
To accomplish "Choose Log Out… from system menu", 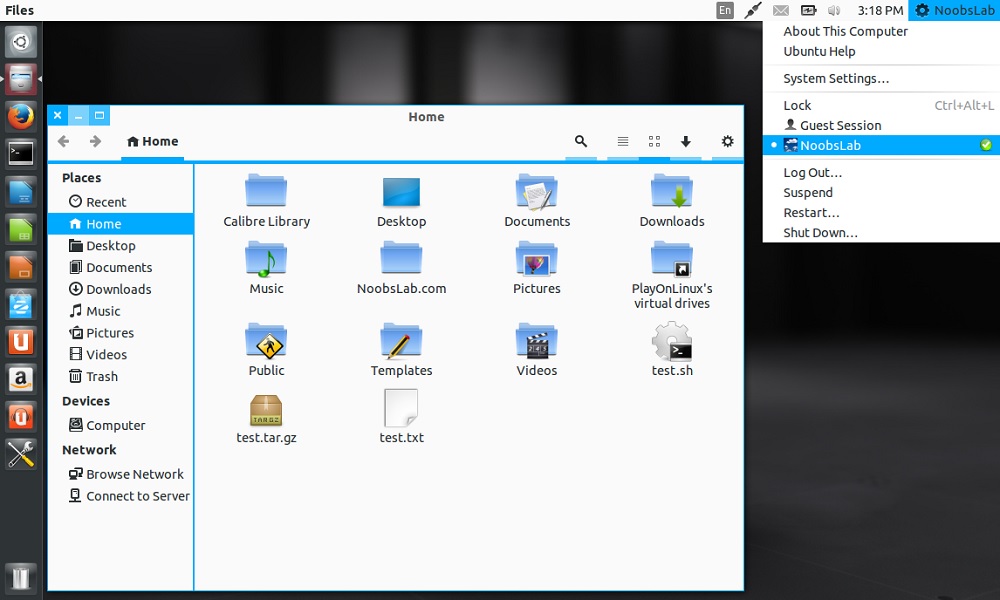I will [x=881, y=173].
